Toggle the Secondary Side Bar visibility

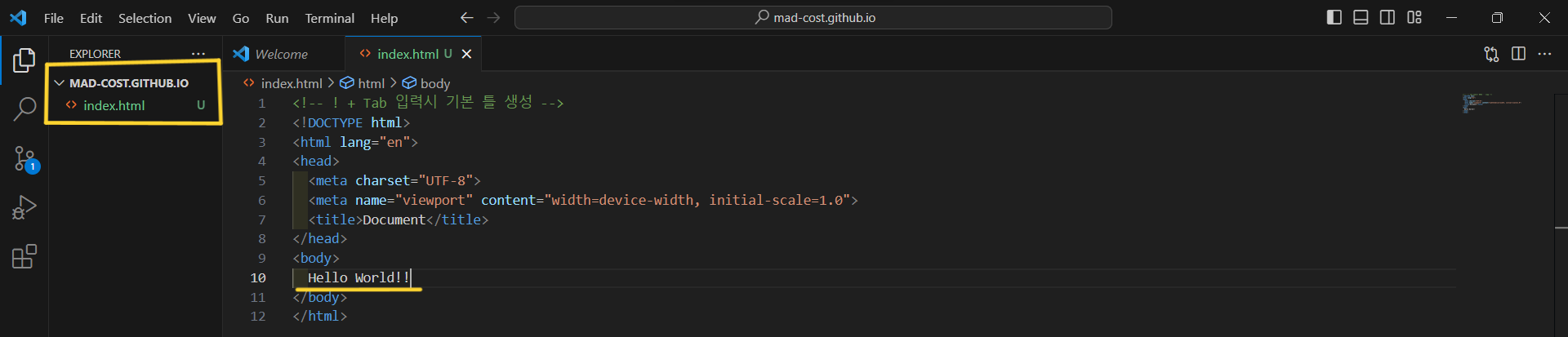pyautogui.click(x=1388, y=17)
